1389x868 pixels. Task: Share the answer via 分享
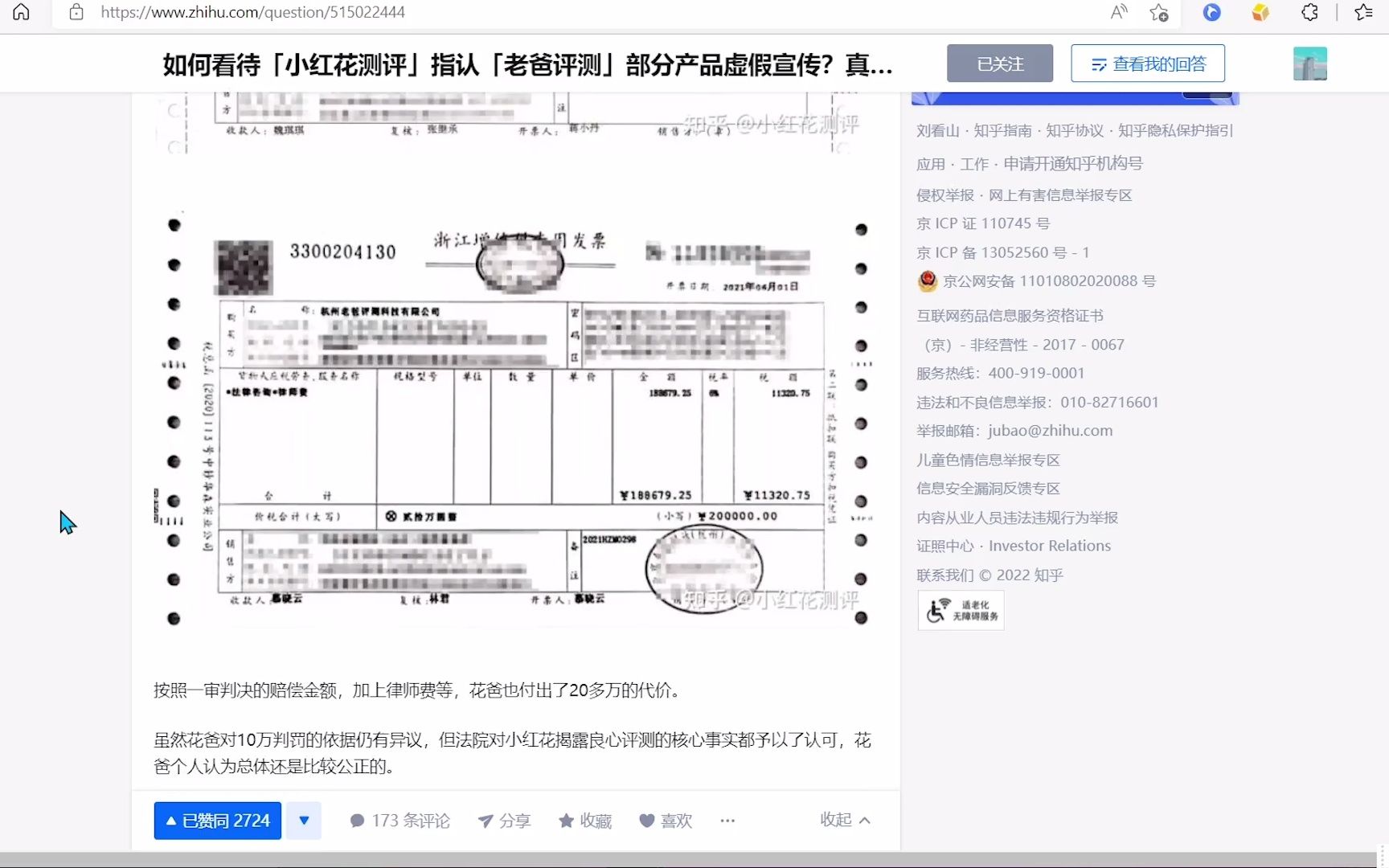[x=504, y=821]
